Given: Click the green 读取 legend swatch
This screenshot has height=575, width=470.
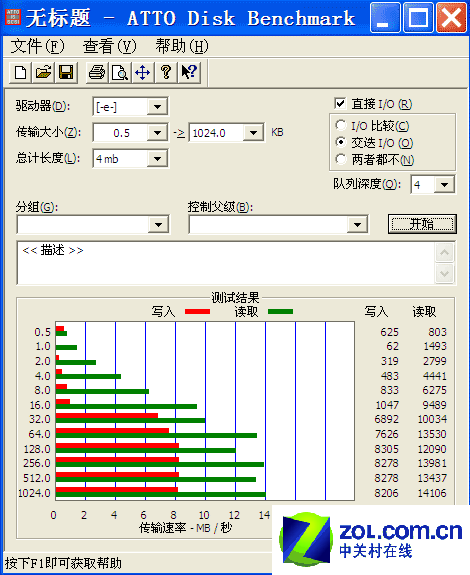Looking at the screenshot, I should (280, 312).
